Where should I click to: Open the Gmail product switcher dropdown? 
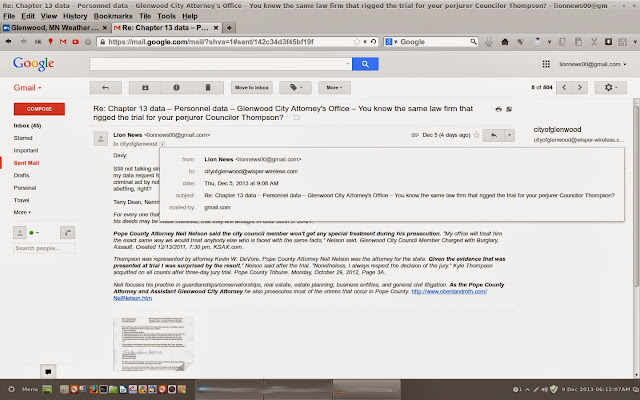[x=27, y=88]
